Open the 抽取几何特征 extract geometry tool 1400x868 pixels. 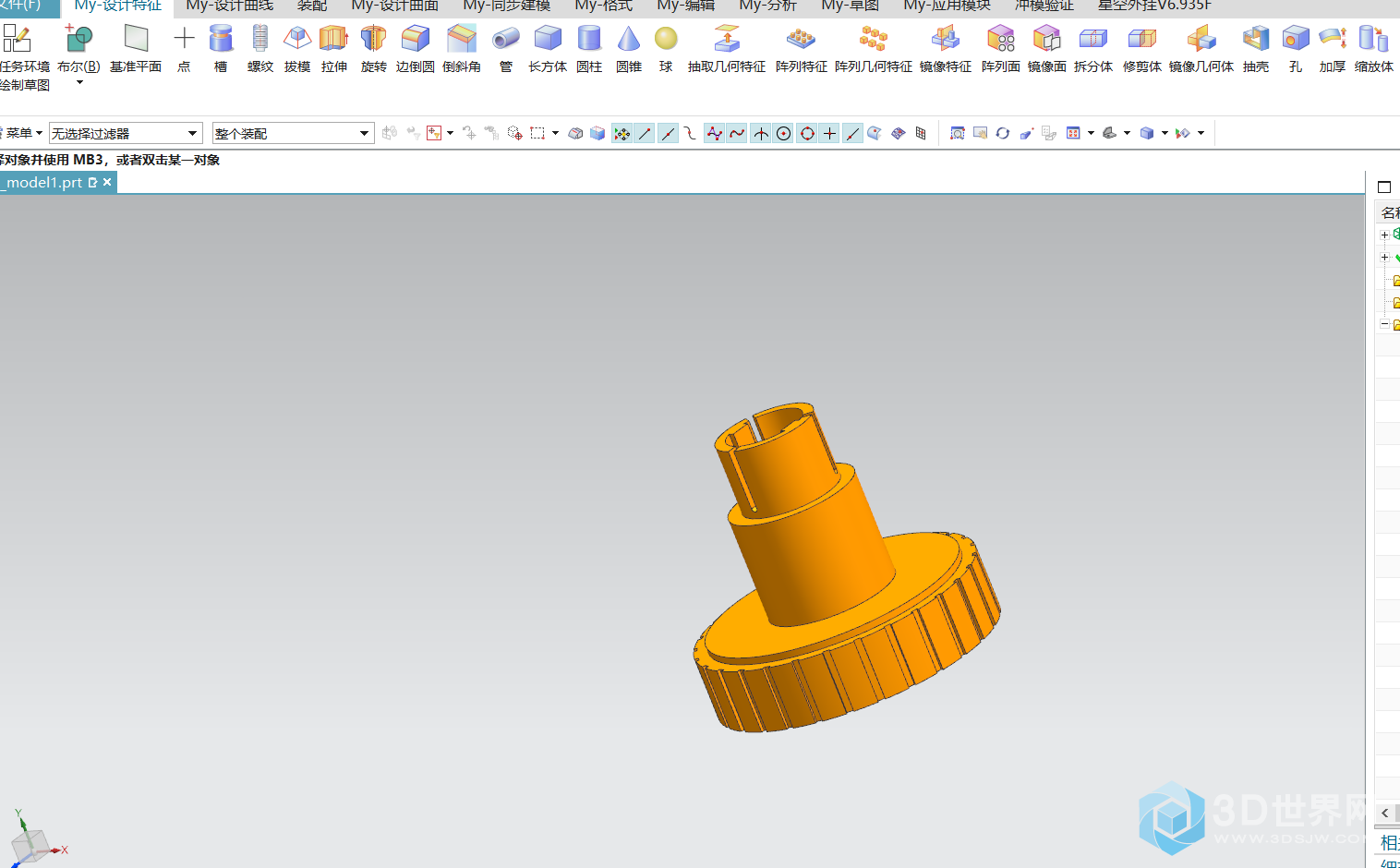click(727, 49)
